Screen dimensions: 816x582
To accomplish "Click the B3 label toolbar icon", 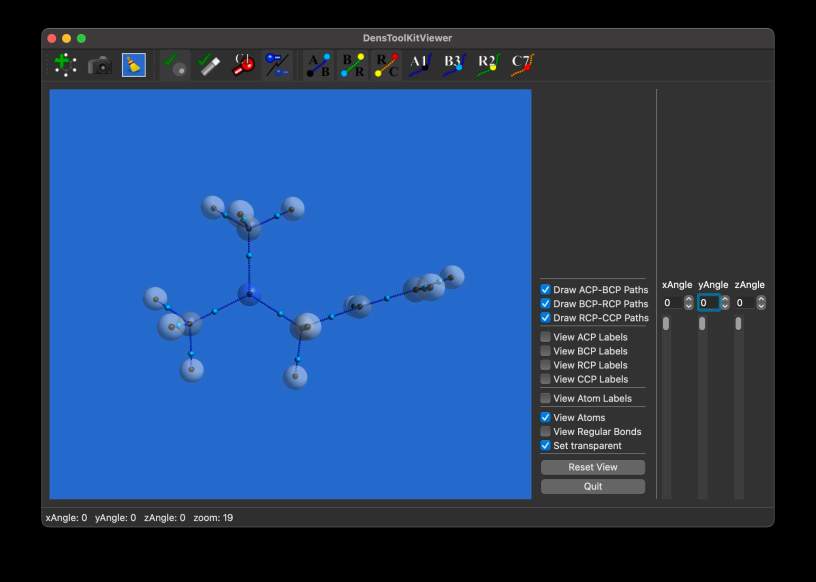I will point(454,65).
